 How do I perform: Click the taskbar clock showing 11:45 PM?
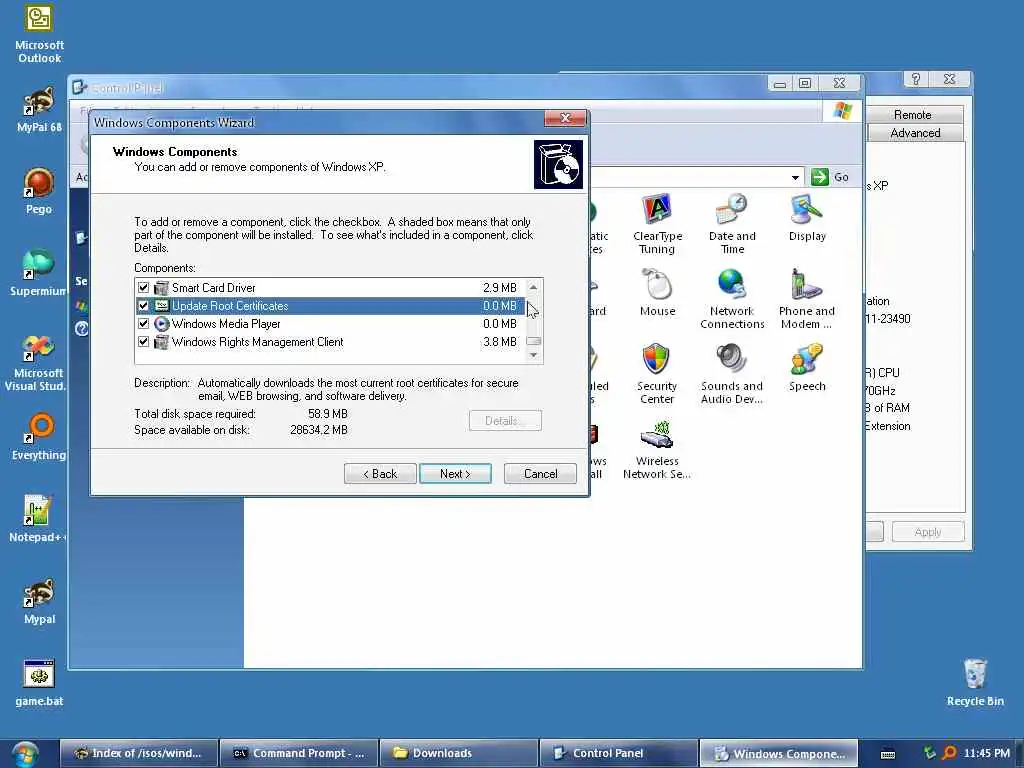tap(987, 753)
